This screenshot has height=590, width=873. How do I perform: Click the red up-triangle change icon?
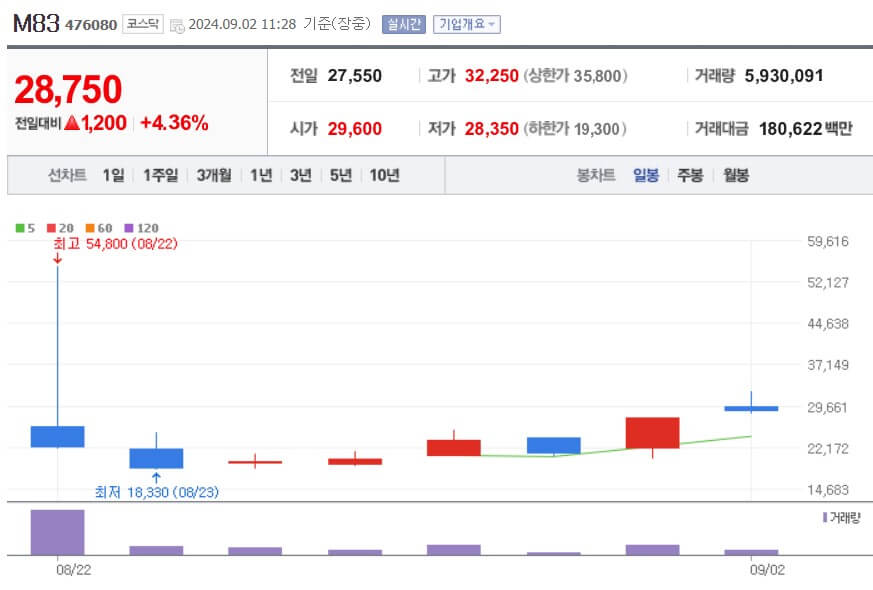click(x=72, y=123)
